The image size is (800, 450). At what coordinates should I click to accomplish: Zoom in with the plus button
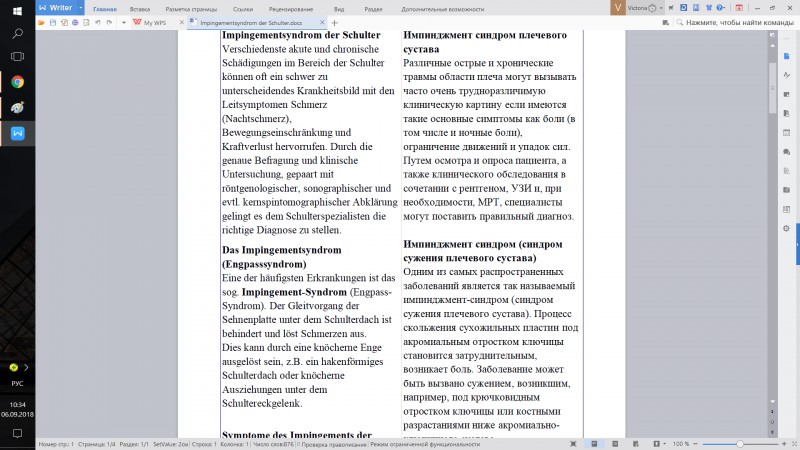[784, 444]
